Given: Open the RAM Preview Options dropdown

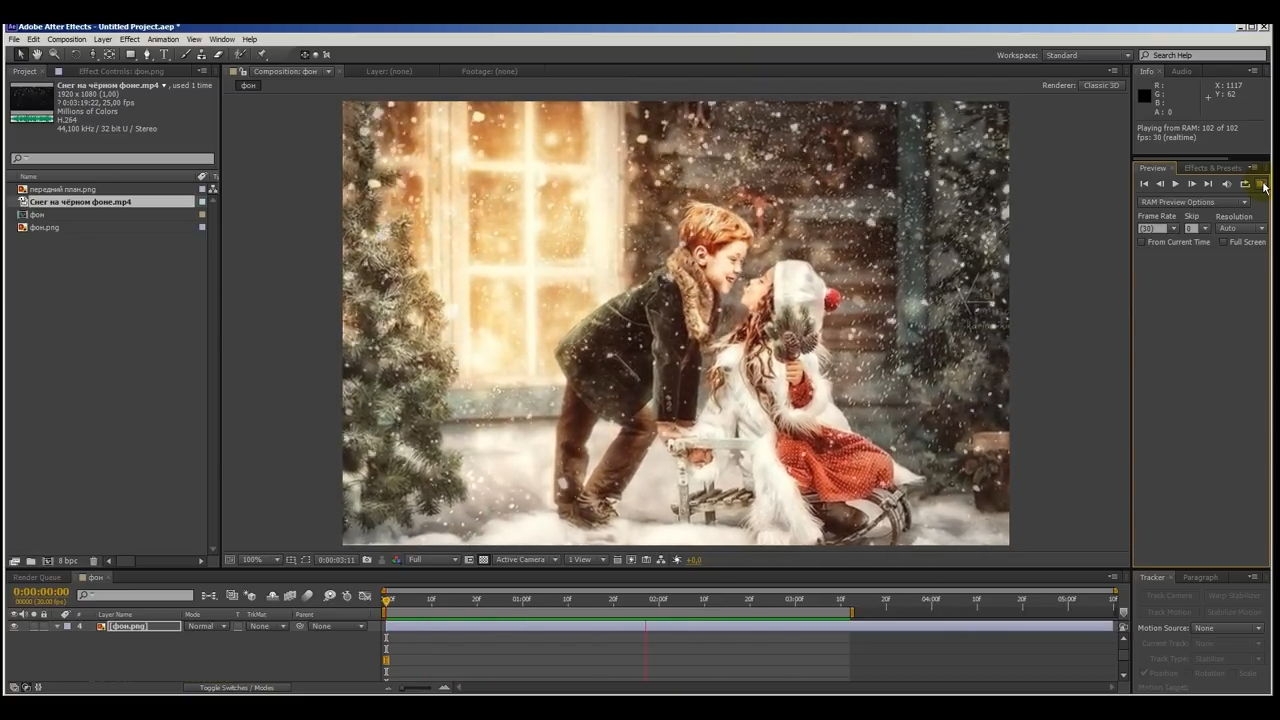Looking at the screenshot, I should [1194, 202].
